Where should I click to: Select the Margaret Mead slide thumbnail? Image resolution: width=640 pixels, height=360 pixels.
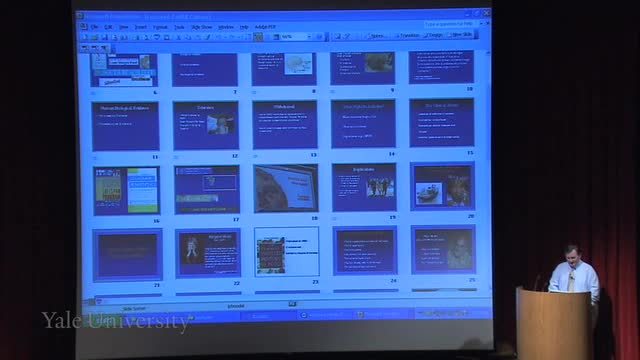click(x=208, y=253)
